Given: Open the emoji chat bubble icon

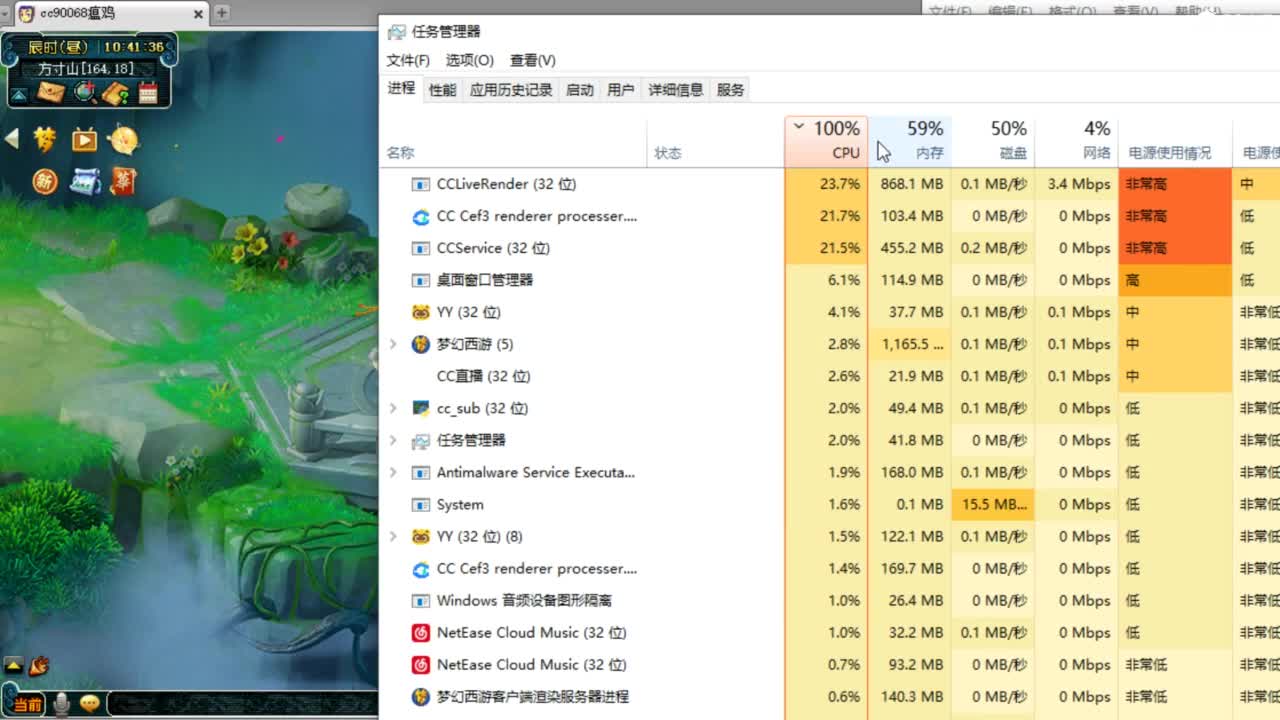Looking at the screenshot, I should tap(90, 704).
